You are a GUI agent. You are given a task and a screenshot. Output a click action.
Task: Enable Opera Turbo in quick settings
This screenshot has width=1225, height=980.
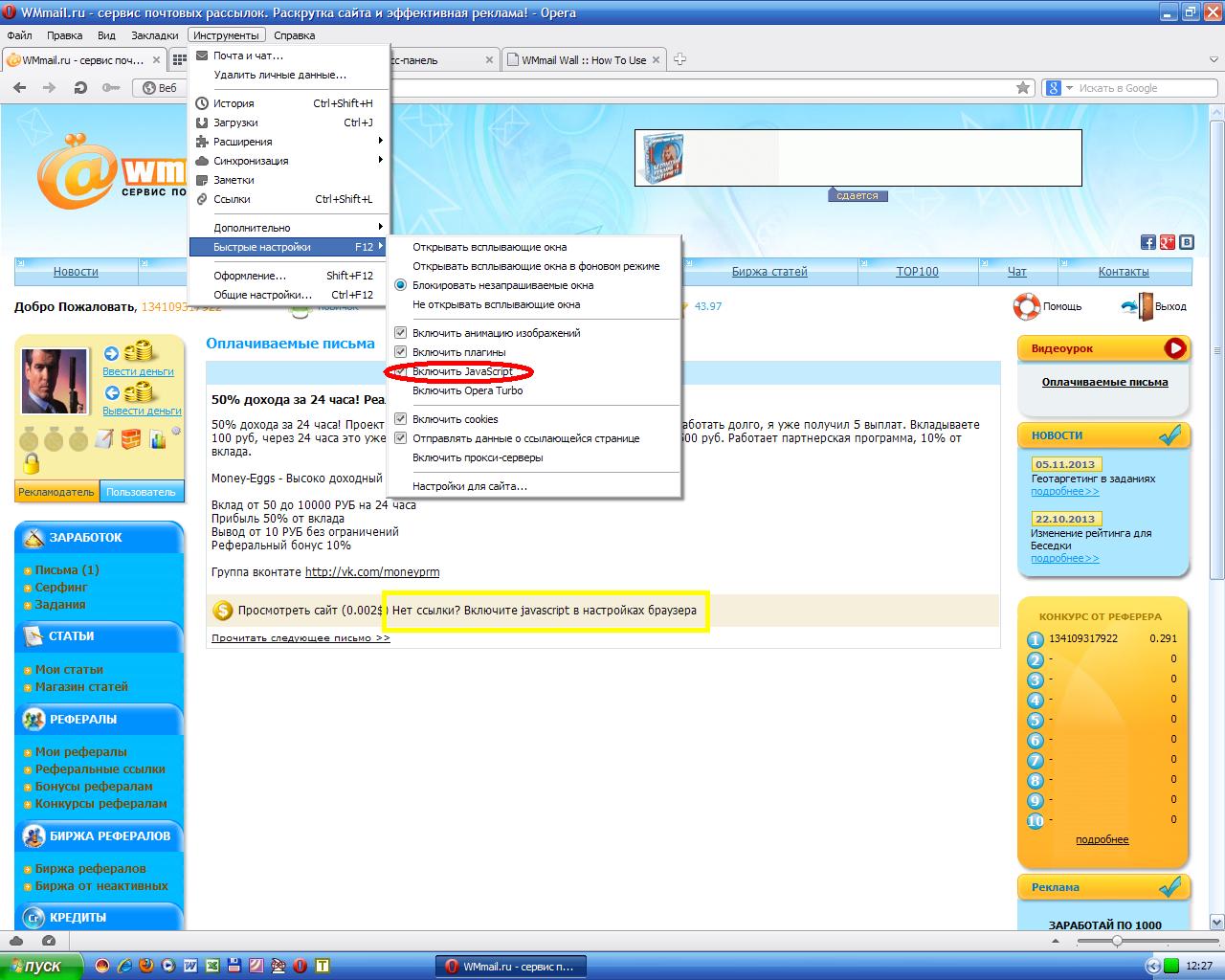[x=536, y=390]
